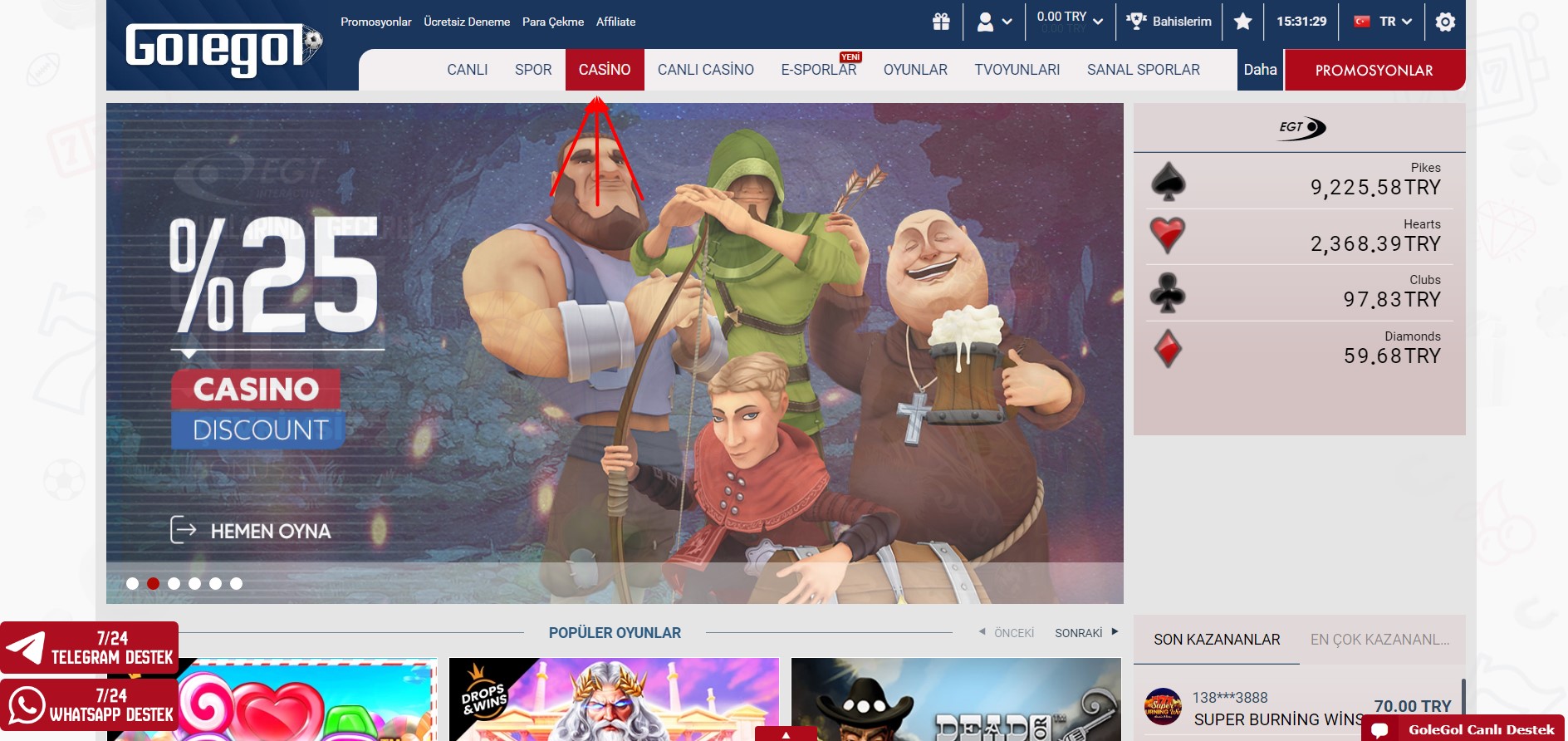Screen dimensions: 1568x741
Task: Open the OYUNLAR menu
Action: click(915, 70)
